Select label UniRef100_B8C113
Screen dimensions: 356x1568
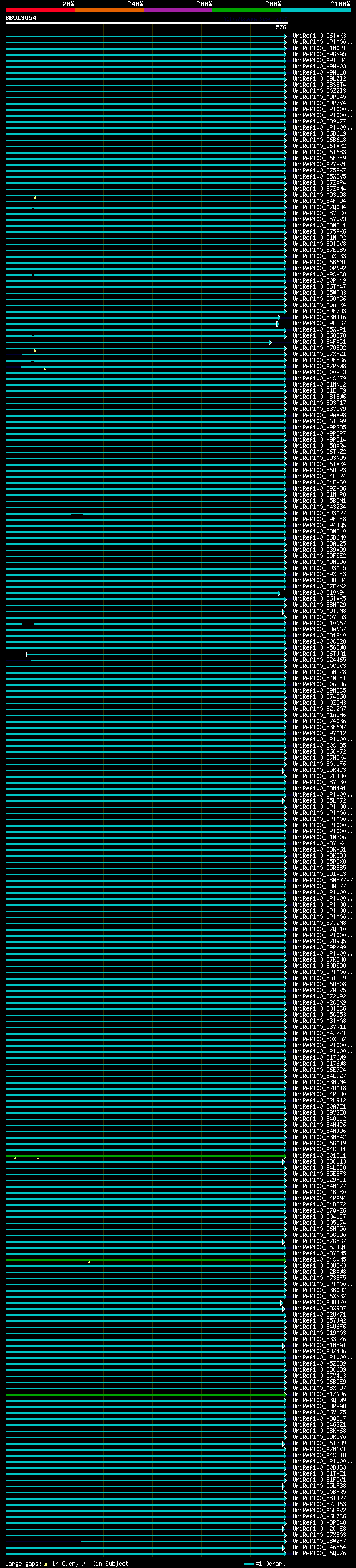[x=319, y=1161]
